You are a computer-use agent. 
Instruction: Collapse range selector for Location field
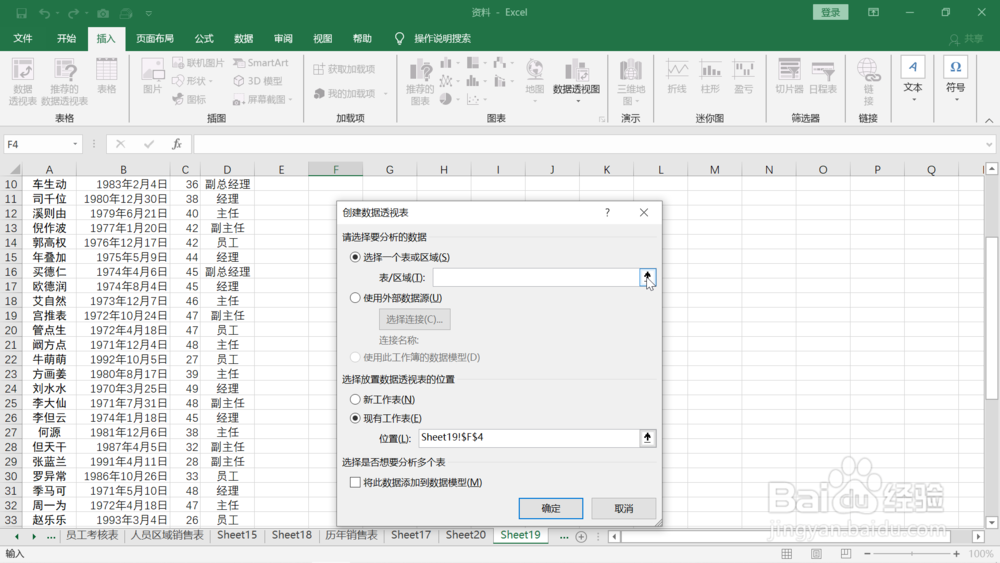(647, 437)
